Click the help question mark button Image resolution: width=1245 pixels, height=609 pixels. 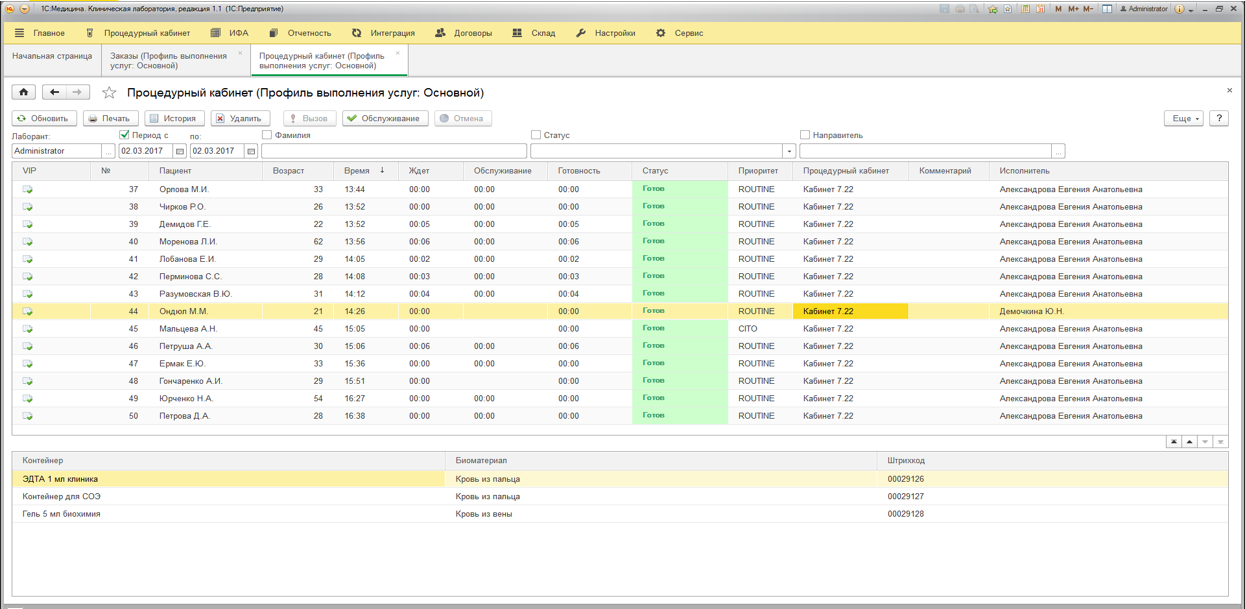[x=1219, y=118]
